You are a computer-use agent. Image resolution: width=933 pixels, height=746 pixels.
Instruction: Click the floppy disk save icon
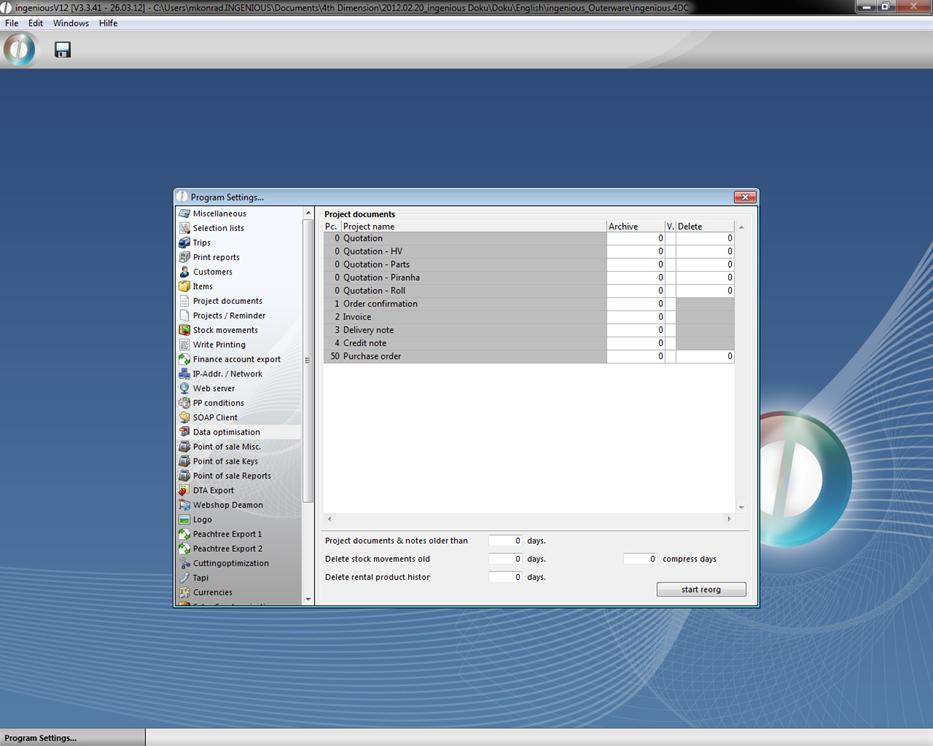(x=62, y=49)
